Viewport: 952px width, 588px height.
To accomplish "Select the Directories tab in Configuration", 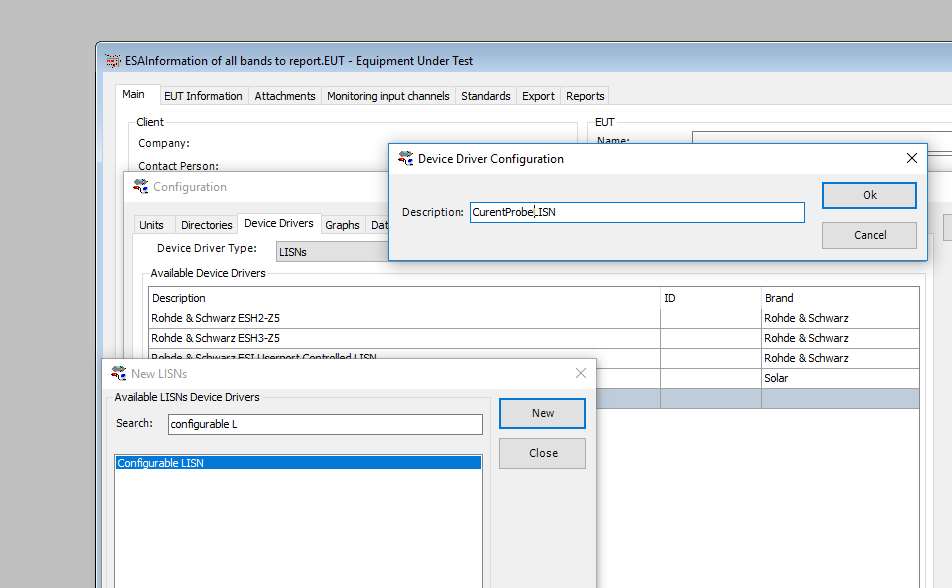I will [207, 225].
